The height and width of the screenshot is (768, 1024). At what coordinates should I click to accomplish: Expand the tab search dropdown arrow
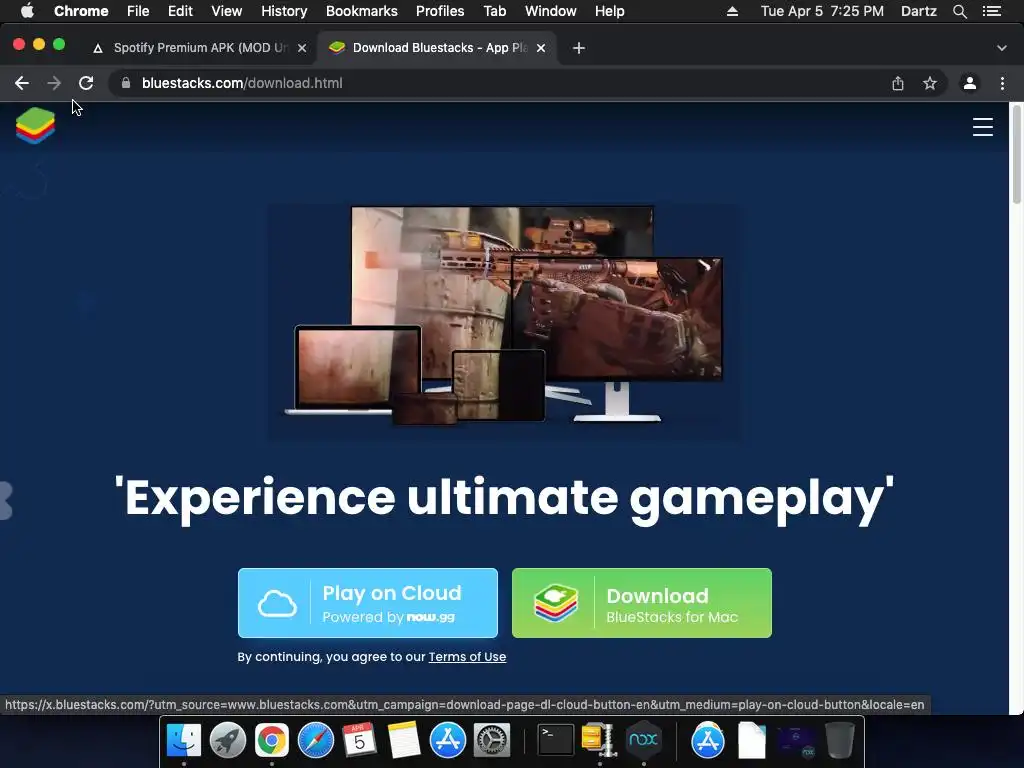tap(1002, 48)
